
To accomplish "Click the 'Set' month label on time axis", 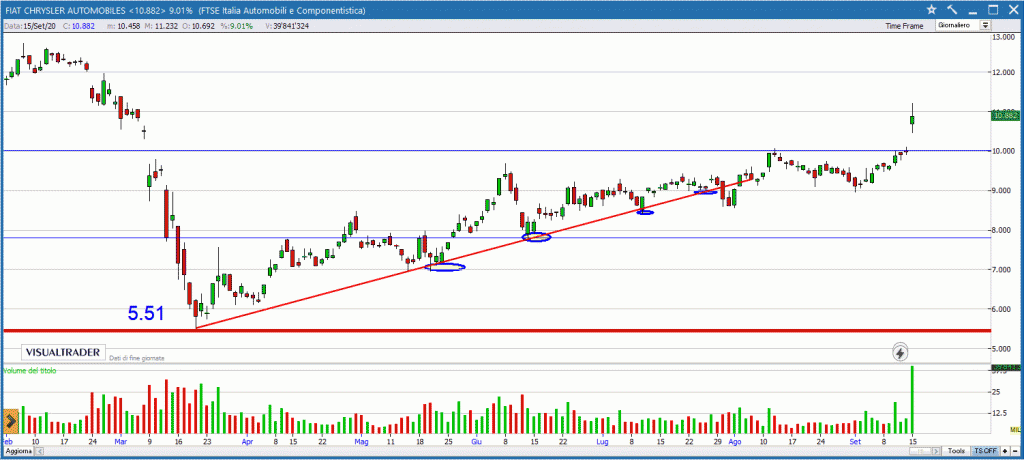I will [856, 441].
